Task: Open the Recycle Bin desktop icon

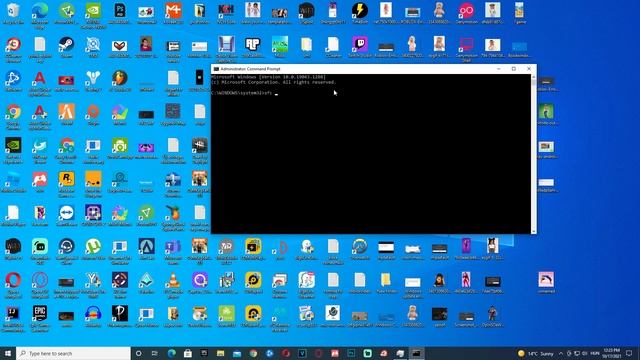Action: [x=13, y=13]
